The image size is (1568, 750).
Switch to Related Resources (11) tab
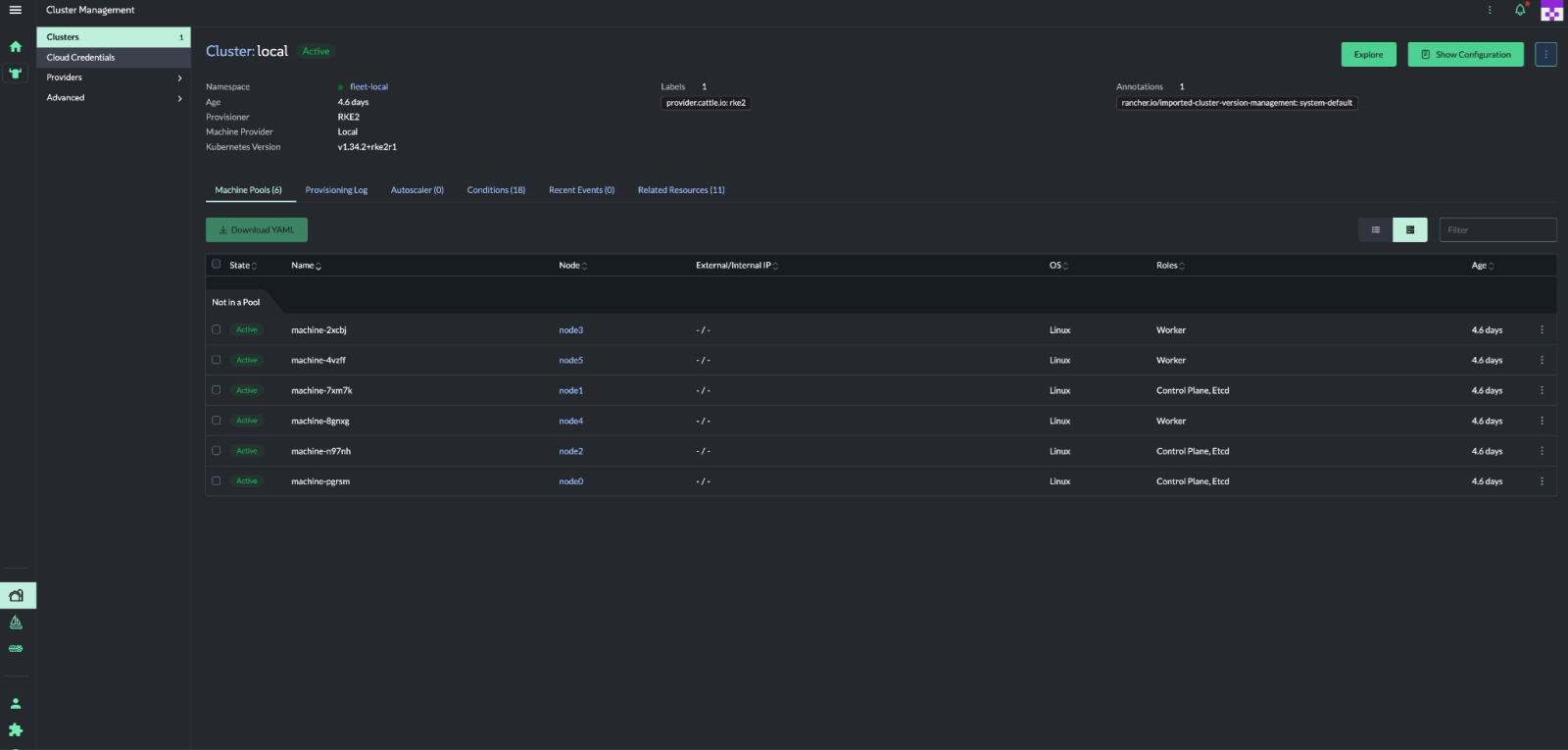(x=681, y=190)
